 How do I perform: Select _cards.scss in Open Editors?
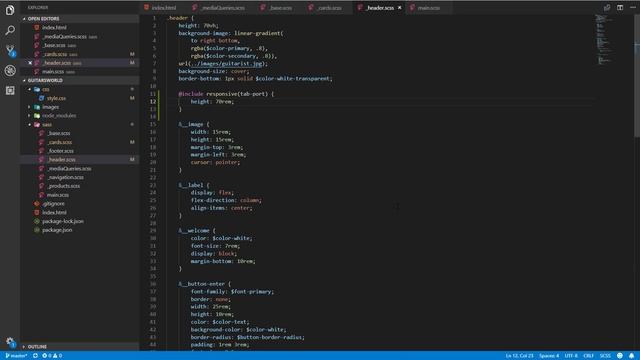tap(55, 54)
